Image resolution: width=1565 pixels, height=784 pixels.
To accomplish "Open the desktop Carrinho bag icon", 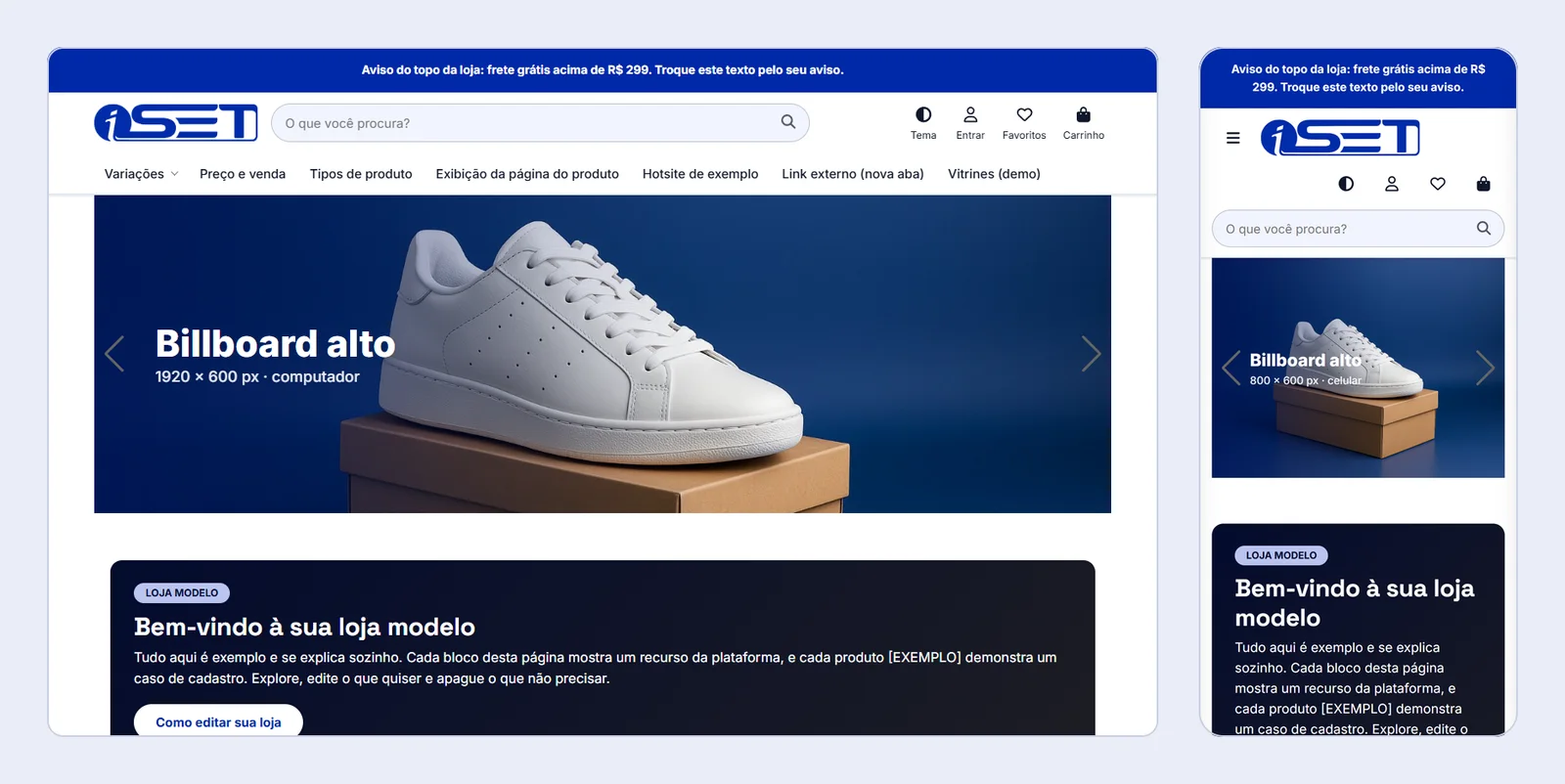I will click(x=1083, y=115).
